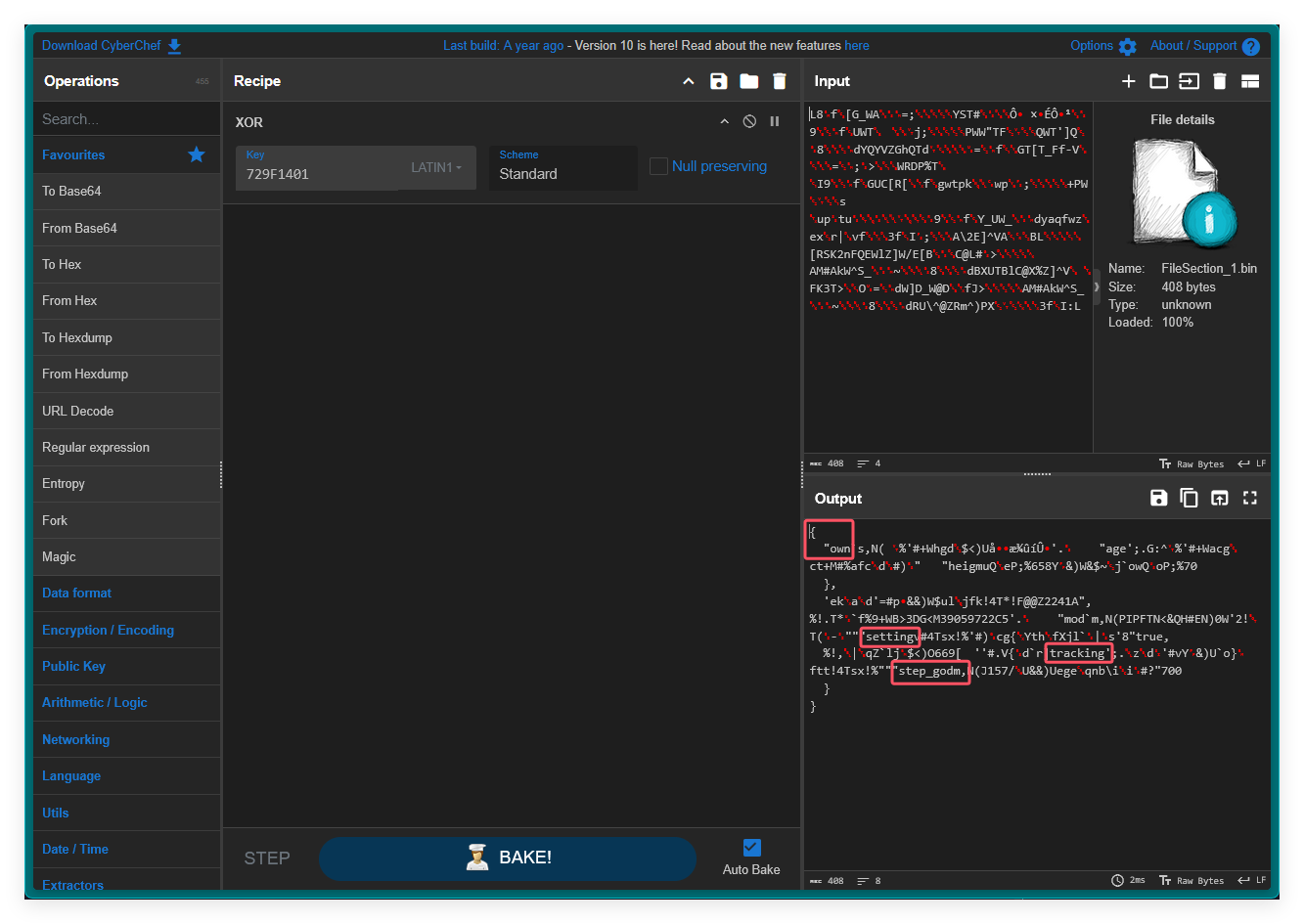Click the File details document thumbnail

tap(1183, 192)
